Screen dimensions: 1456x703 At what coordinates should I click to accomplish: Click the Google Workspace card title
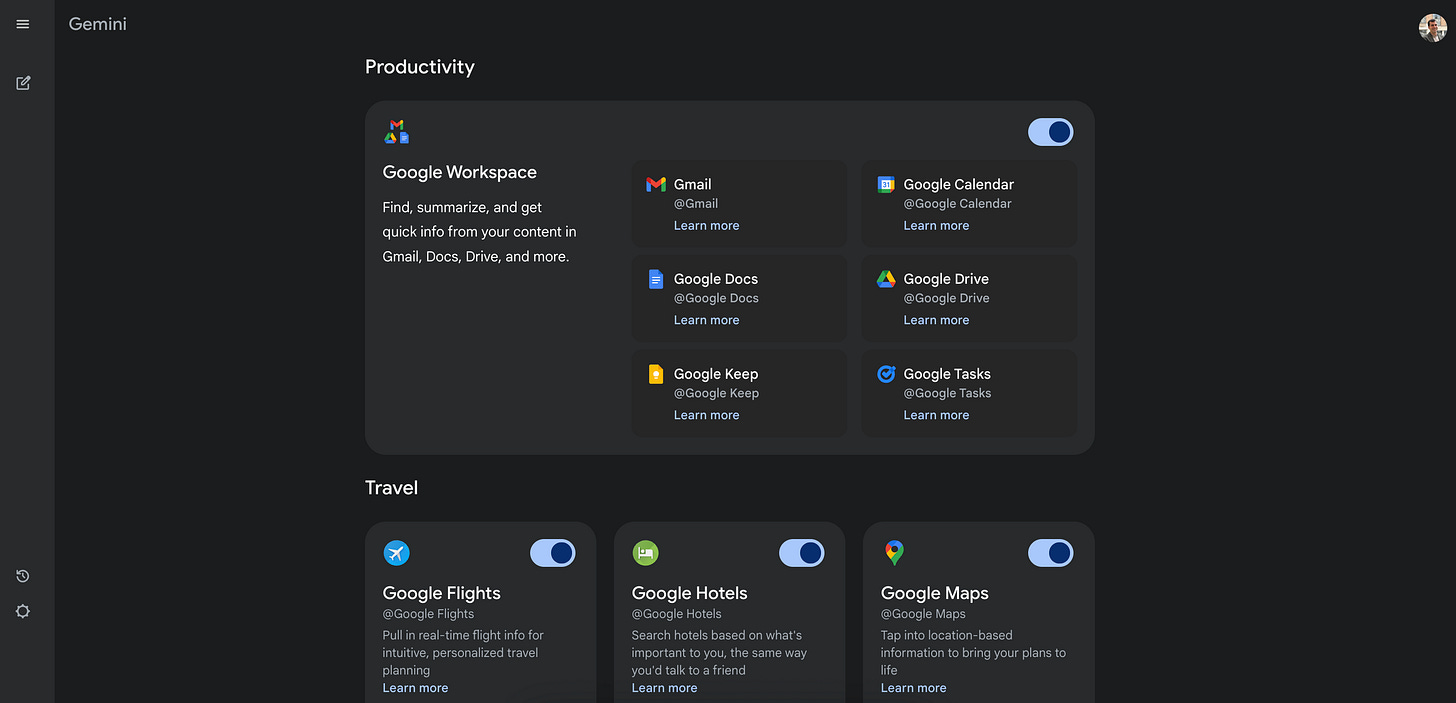tap(460, 173)
